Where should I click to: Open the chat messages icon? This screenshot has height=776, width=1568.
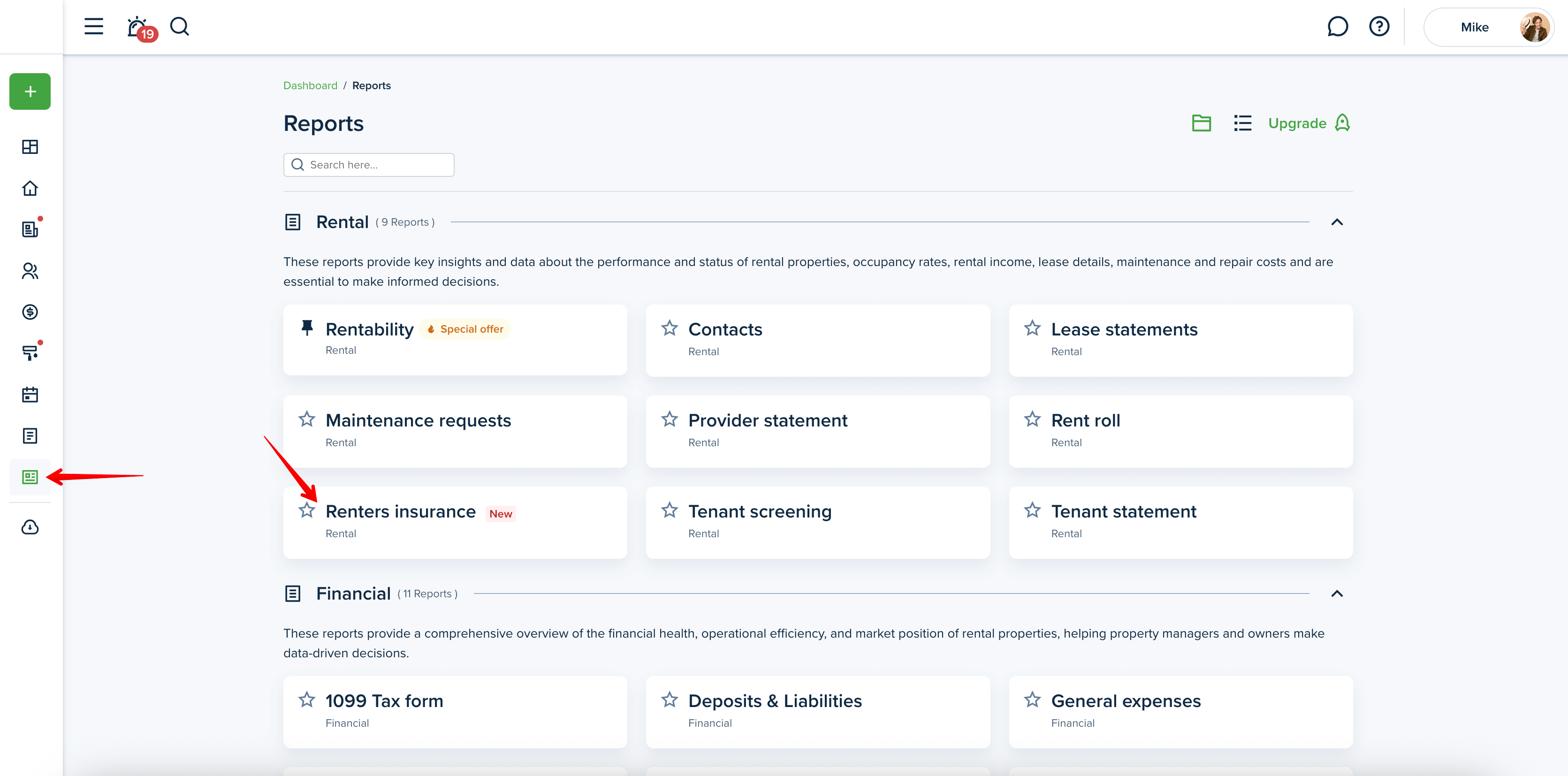[1337, 27]
